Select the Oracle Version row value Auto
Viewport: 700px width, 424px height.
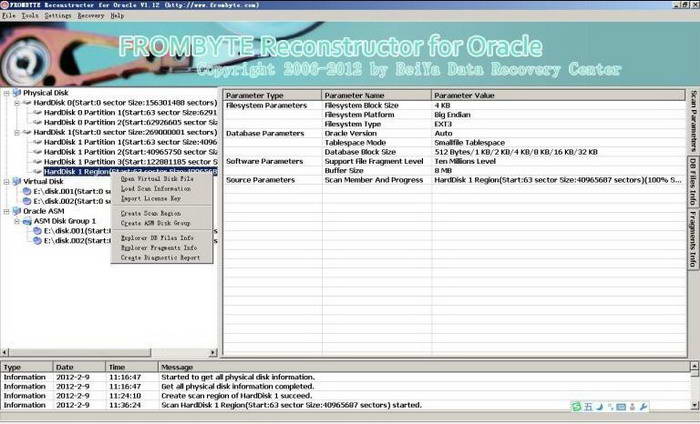(x=443, y=133)
